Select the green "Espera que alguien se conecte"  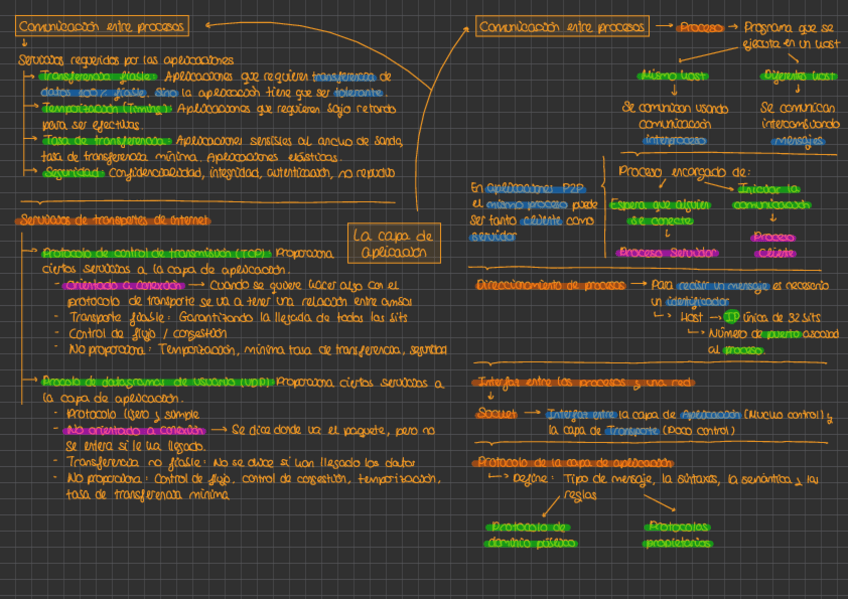(x=660, y=212)
